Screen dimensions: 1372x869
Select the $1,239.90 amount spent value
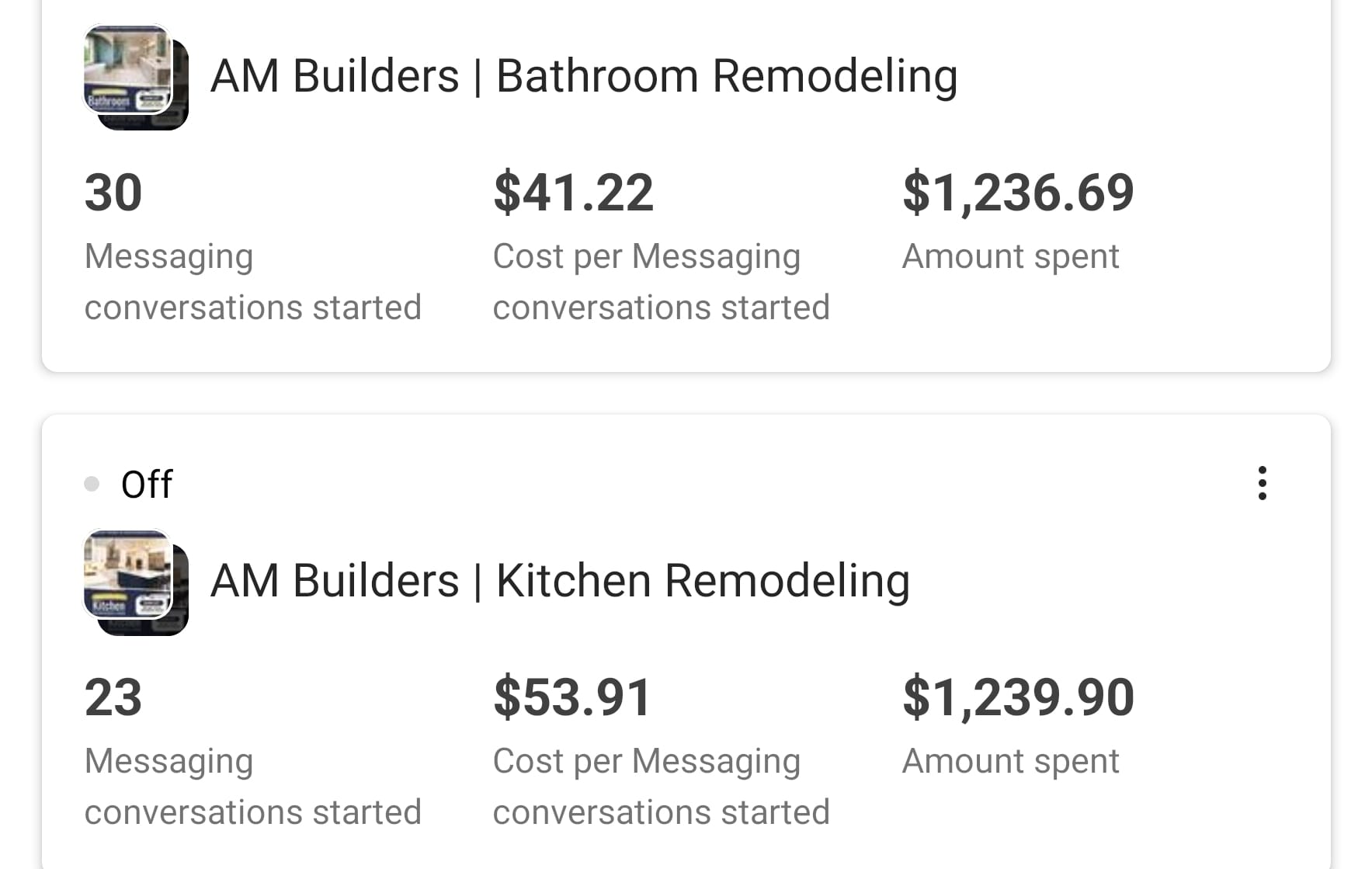(x=1017, y=697)
